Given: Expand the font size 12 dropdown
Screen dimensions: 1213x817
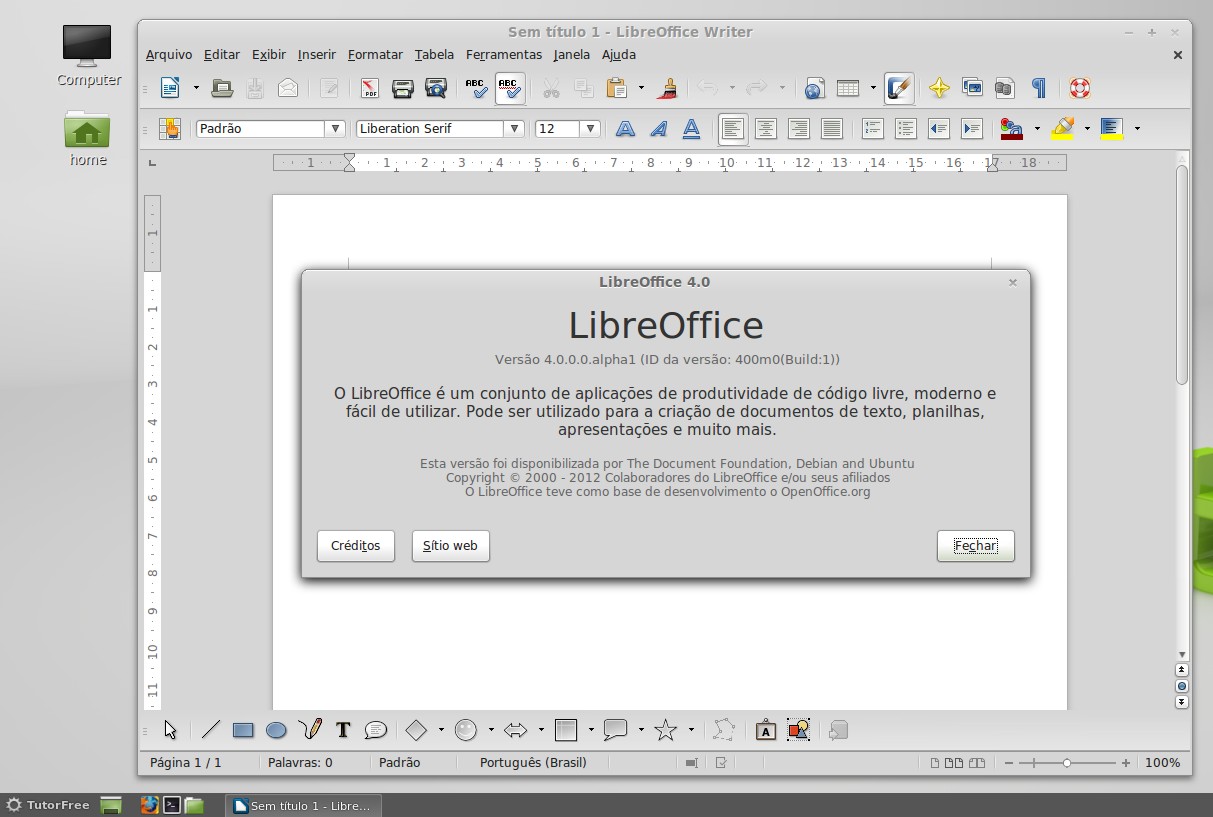Looking at the screenshot, I should click(x=590, y=129).
